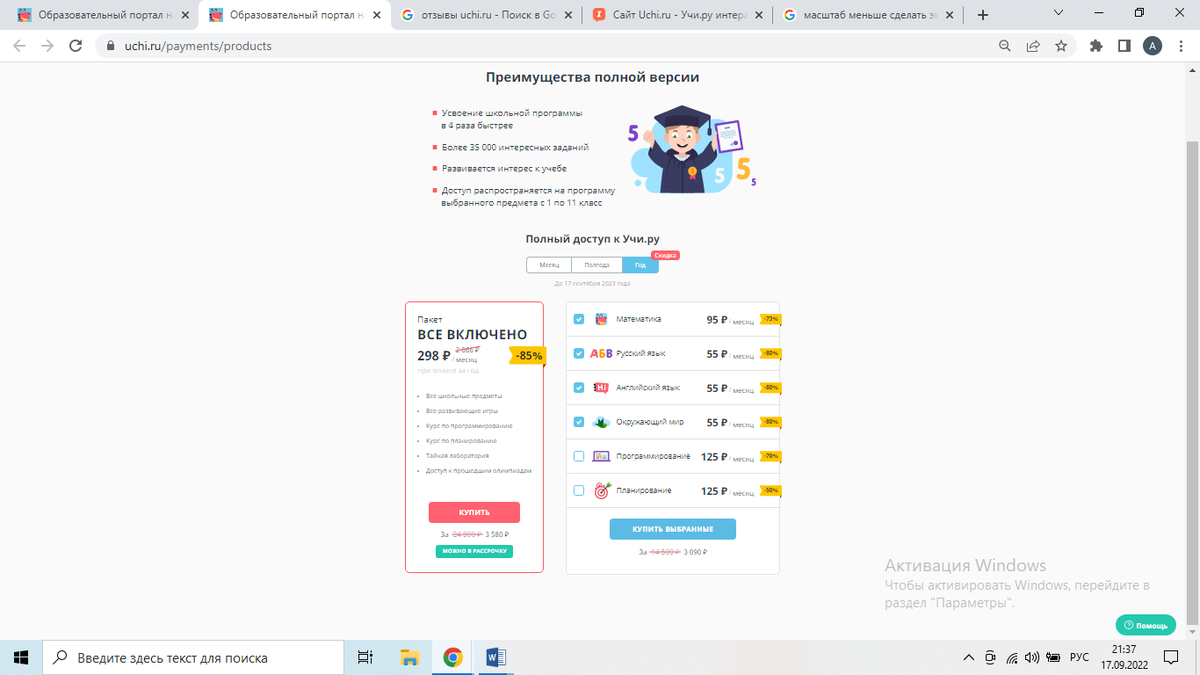The image size is (1200, 675).
Task: Click the network Wi-Fi tray icon
Action: point(1012,658)
